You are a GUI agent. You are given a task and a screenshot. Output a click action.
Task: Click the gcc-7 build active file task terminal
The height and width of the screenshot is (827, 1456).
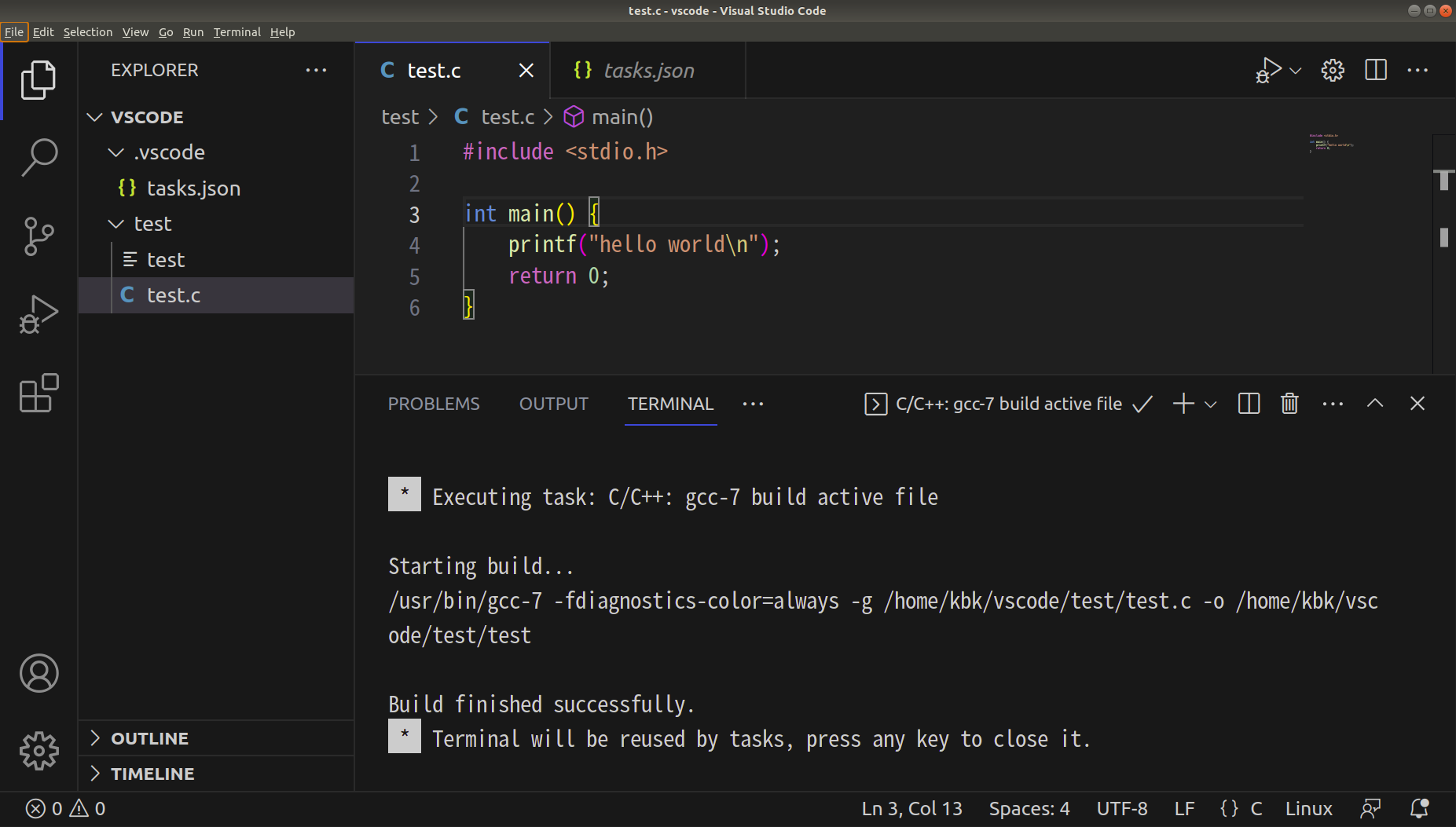pyautogui.click(x=1008, y=404)
